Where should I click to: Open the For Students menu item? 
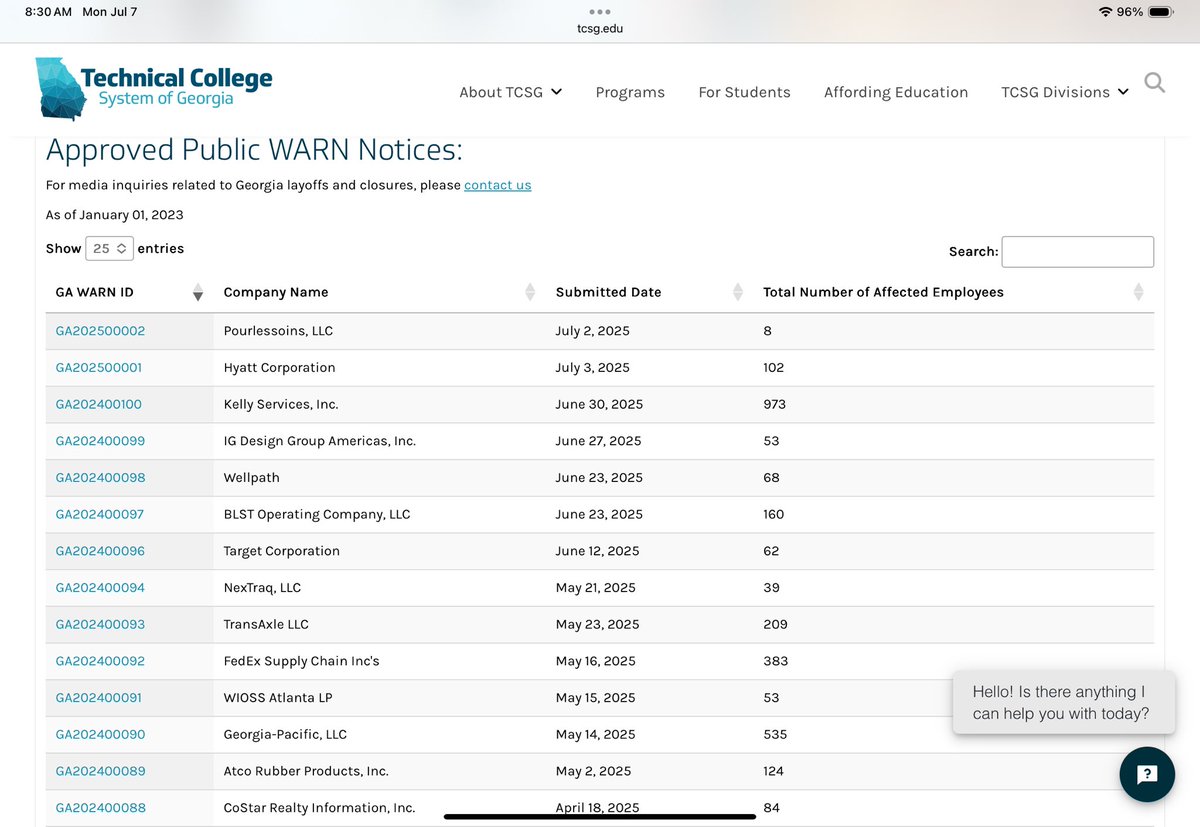(x=744, y=92)
